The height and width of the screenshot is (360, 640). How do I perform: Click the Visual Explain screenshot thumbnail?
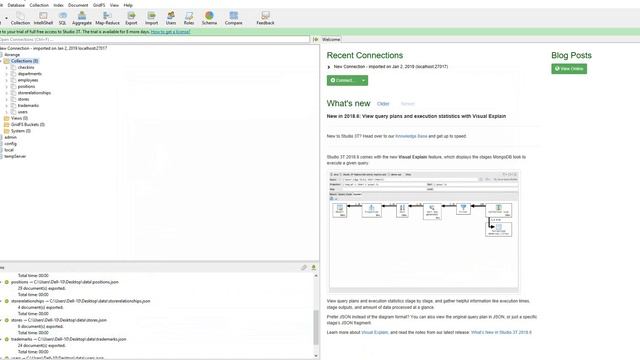pos(424,231)
